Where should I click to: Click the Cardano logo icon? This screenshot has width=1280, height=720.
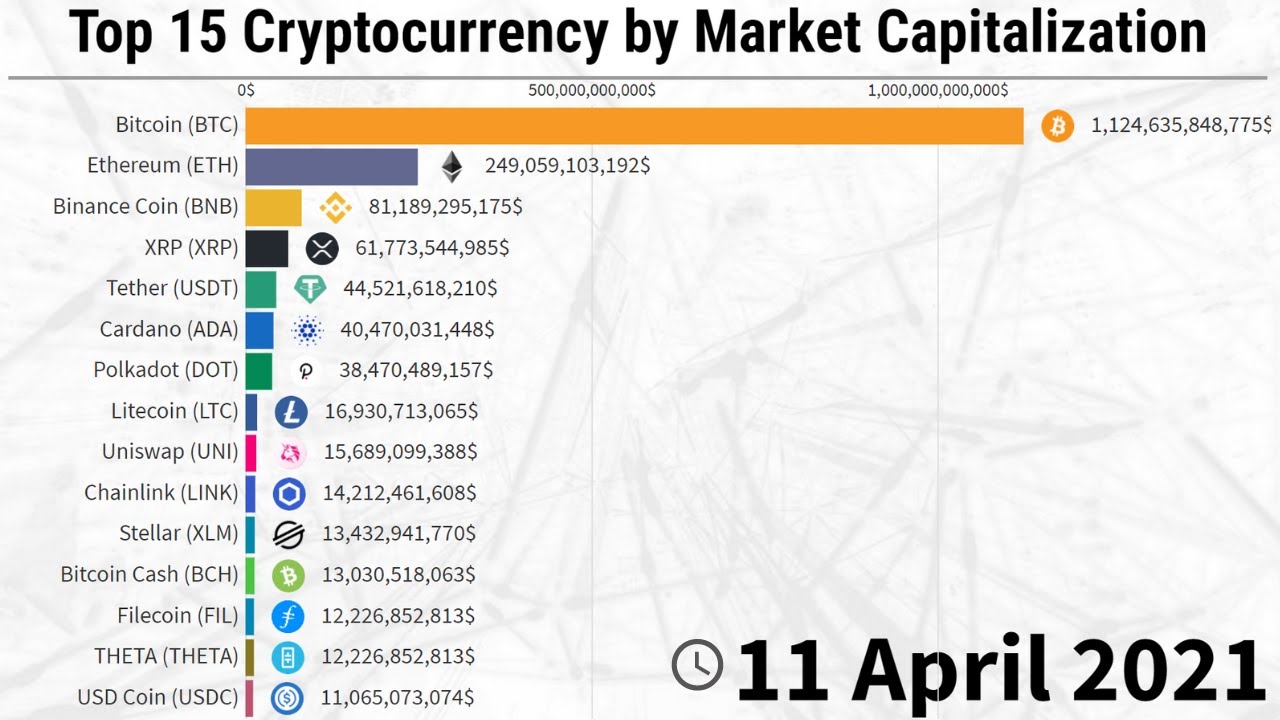coord(307,329)
